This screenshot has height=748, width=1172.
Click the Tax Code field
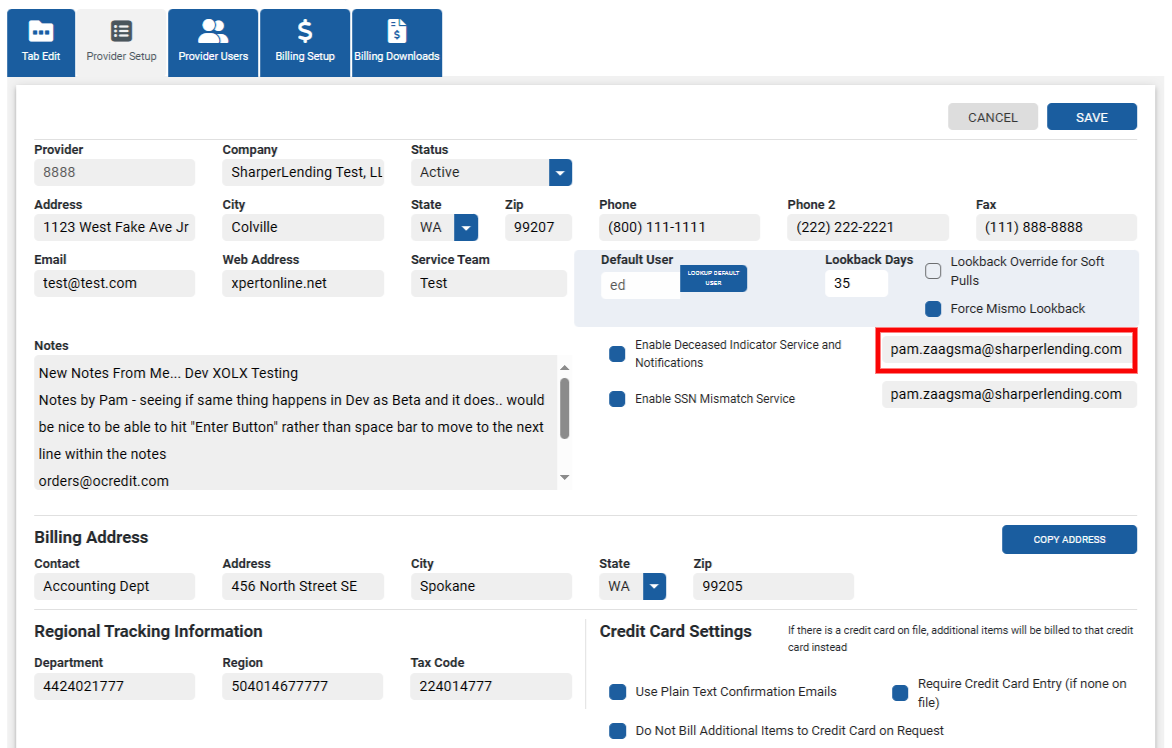491,686
